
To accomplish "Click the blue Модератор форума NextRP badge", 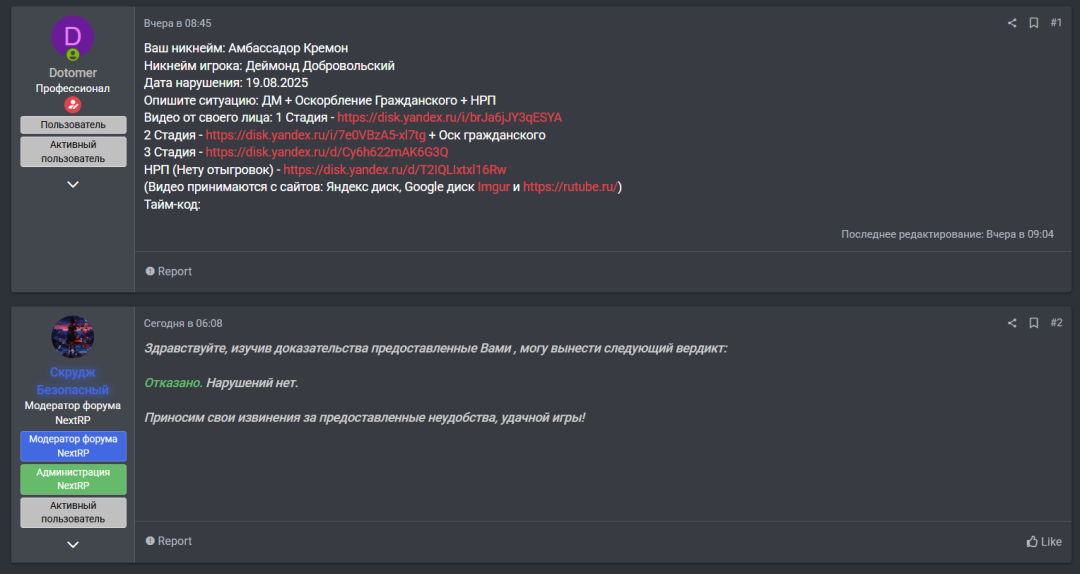I will pyautogui.click(x=73, y=446).
